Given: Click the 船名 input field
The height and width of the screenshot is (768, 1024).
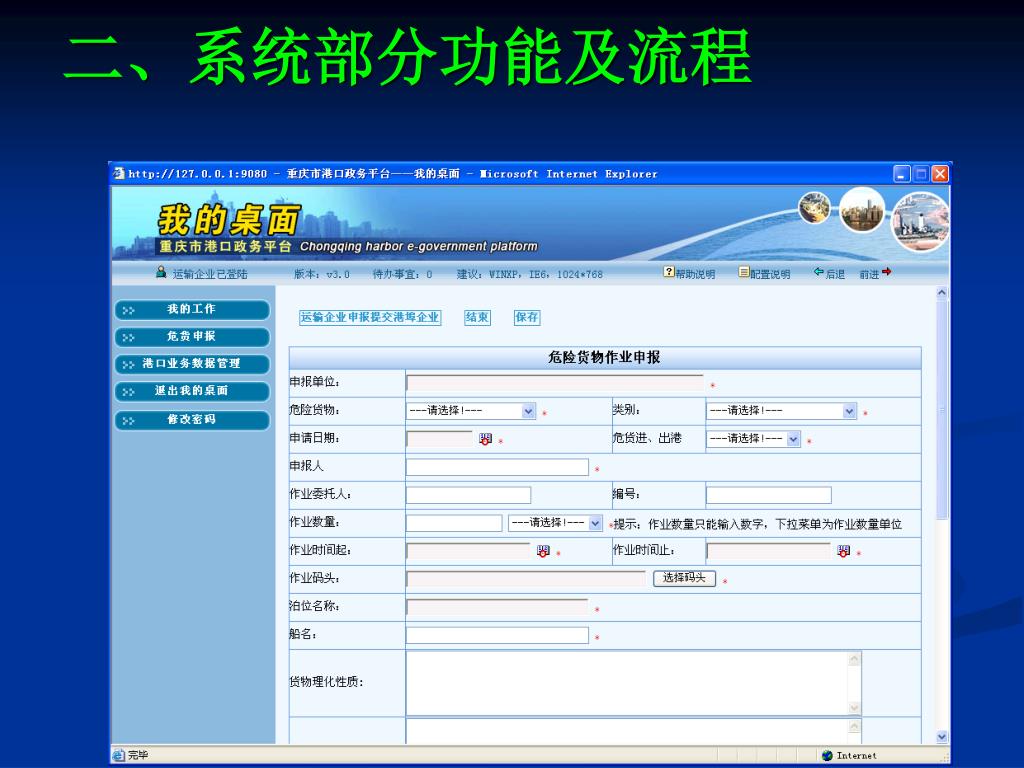Looking at the screenshot, I should (x=497, y=635).
